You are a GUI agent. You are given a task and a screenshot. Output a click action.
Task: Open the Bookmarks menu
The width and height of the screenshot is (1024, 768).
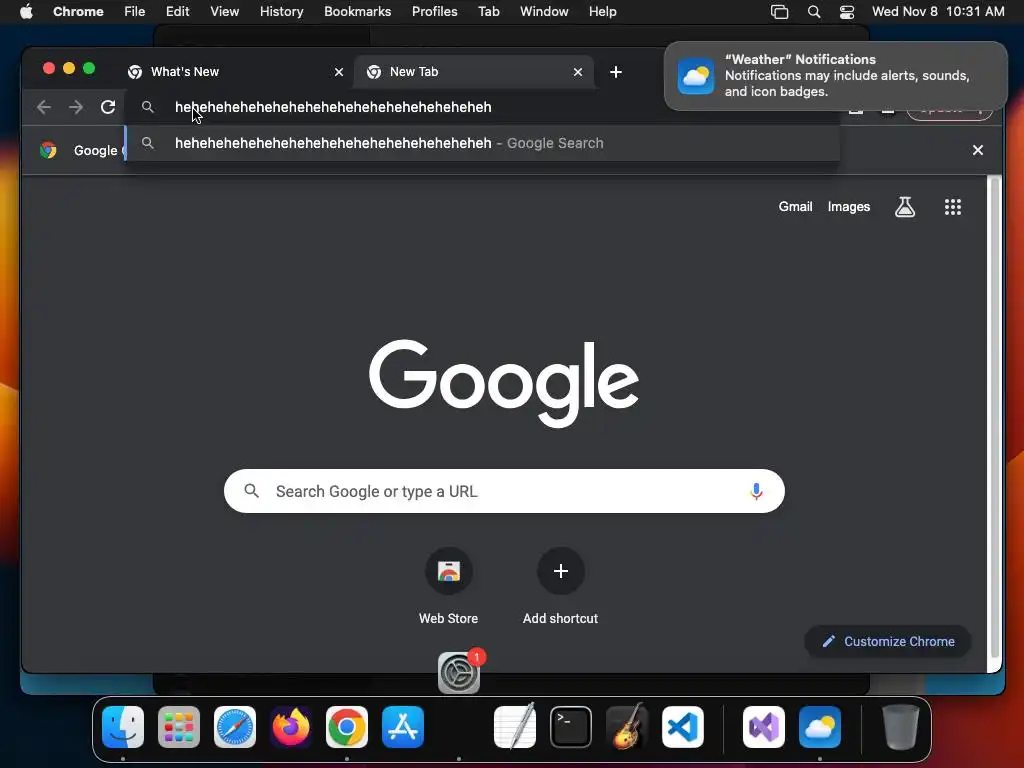click(358, 12)
